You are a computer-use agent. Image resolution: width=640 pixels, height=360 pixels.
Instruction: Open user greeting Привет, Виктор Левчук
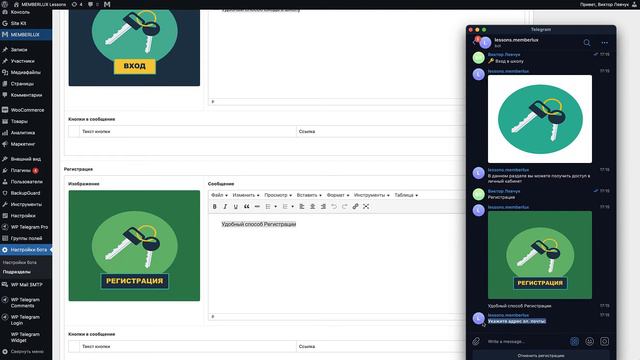(608, 4)
